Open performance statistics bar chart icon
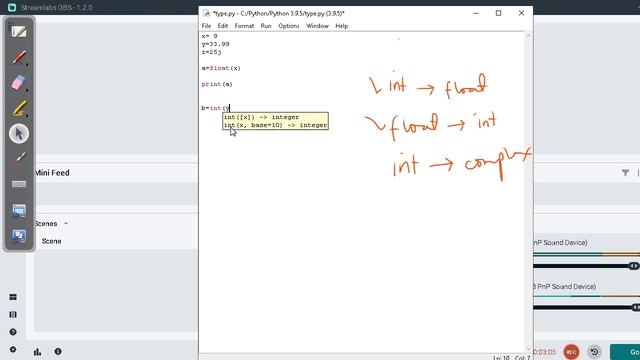Screen dimensions: 640x360 38,351
